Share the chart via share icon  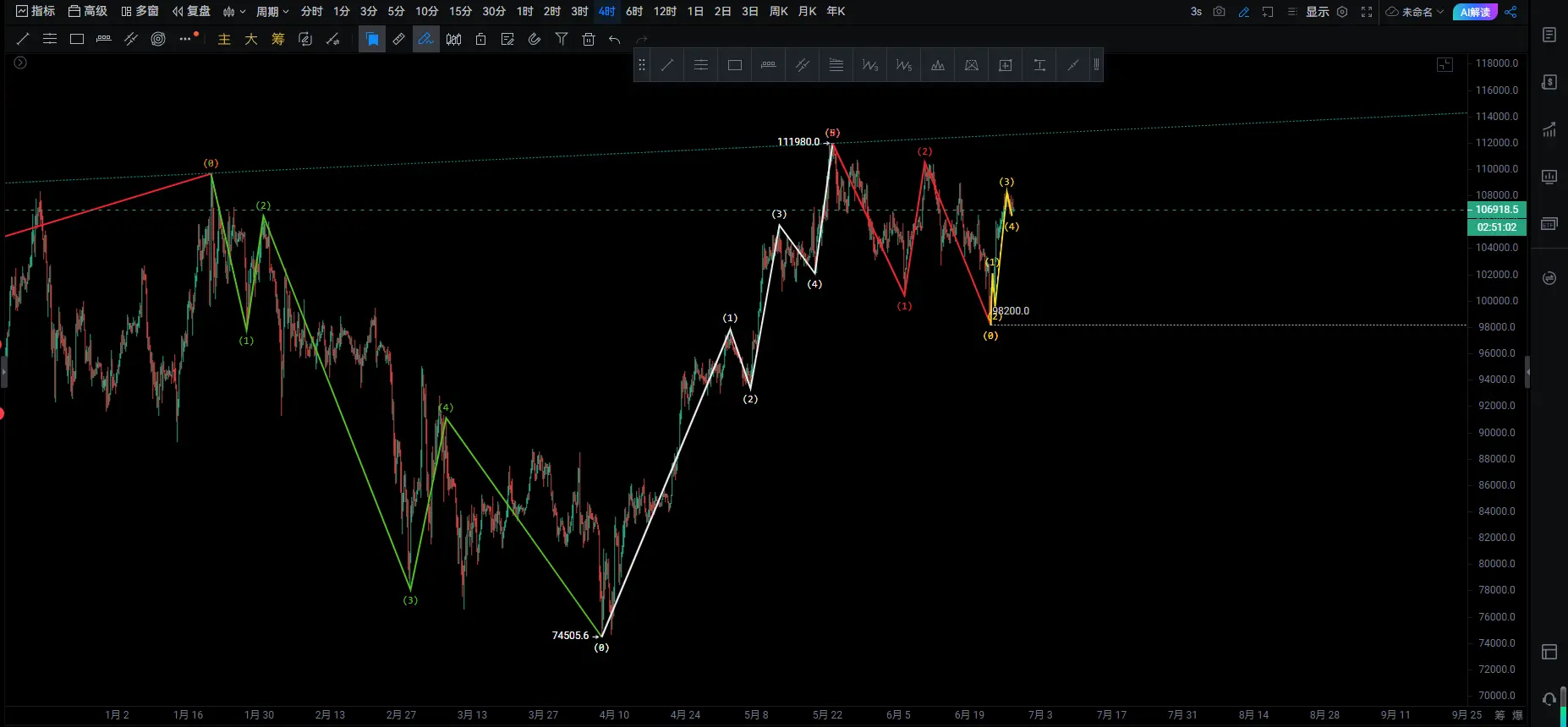pyautogui.click(x=1510, y=12)
